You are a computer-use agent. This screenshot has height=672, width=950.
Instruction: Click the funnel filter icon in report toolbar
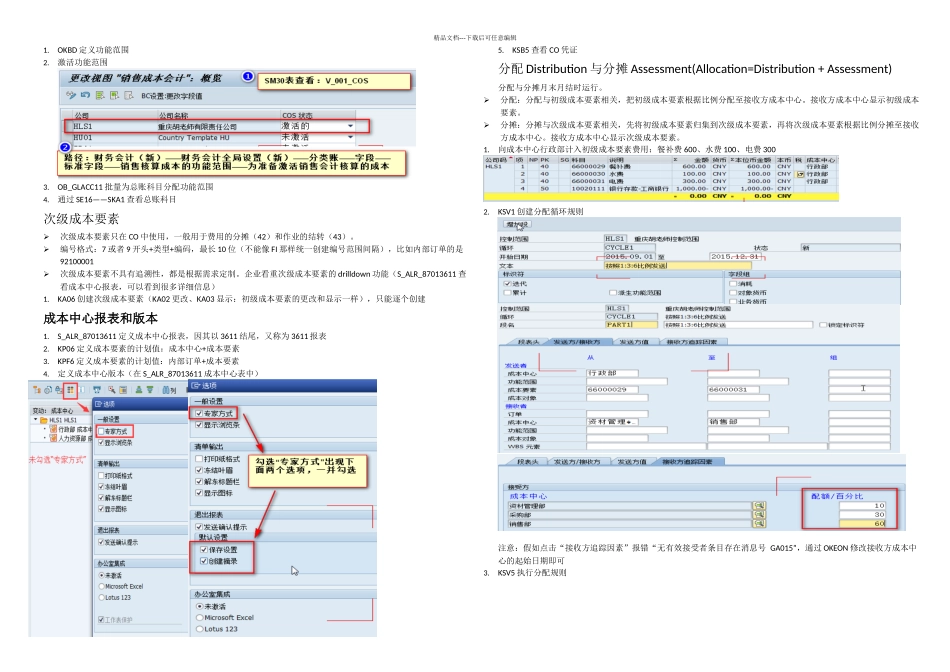click(x=97, y=390)
